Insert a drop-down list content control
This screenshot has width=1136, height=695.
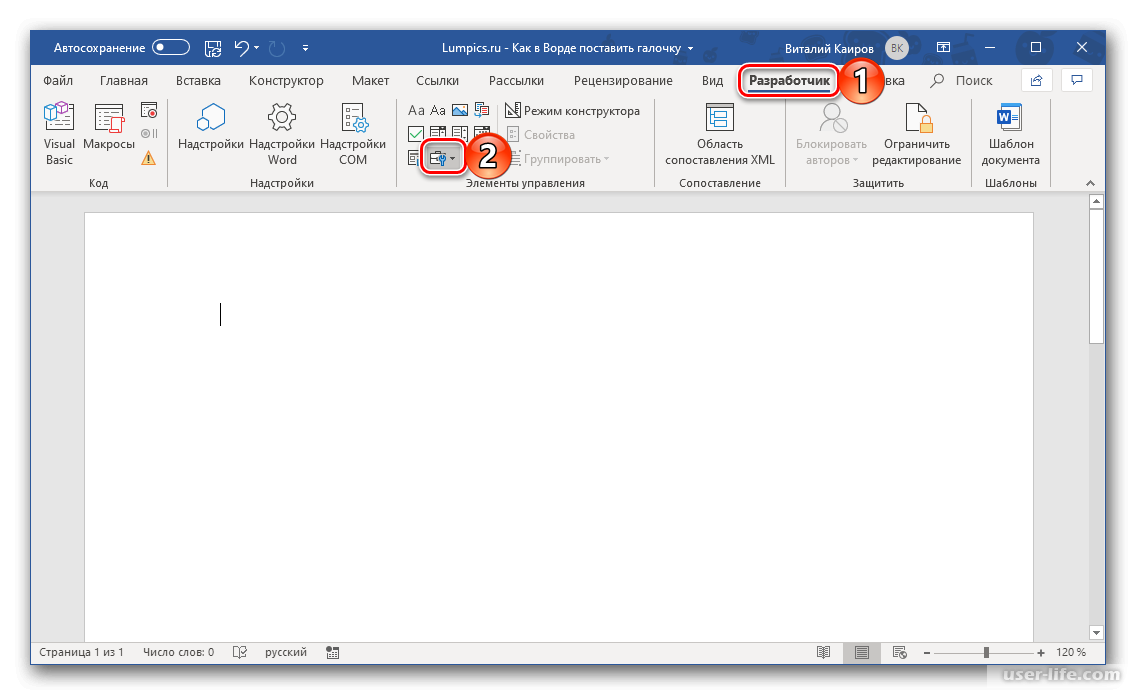(x=459, y=133)
